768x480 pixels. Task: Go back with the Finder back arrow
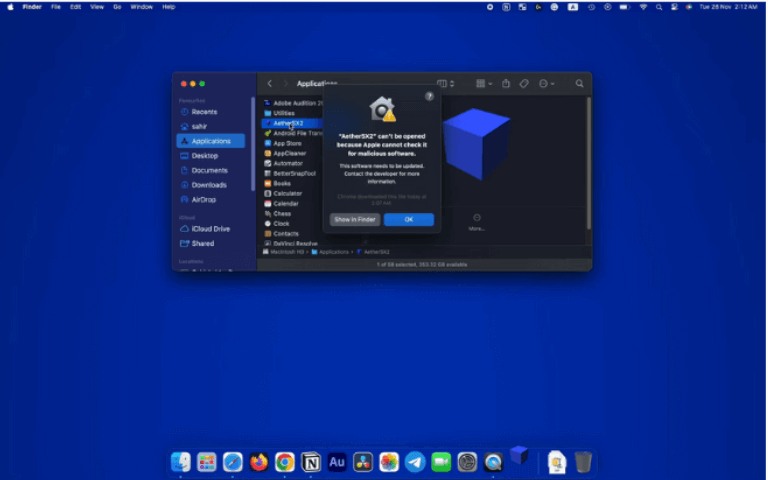click(x=269, y=84)
